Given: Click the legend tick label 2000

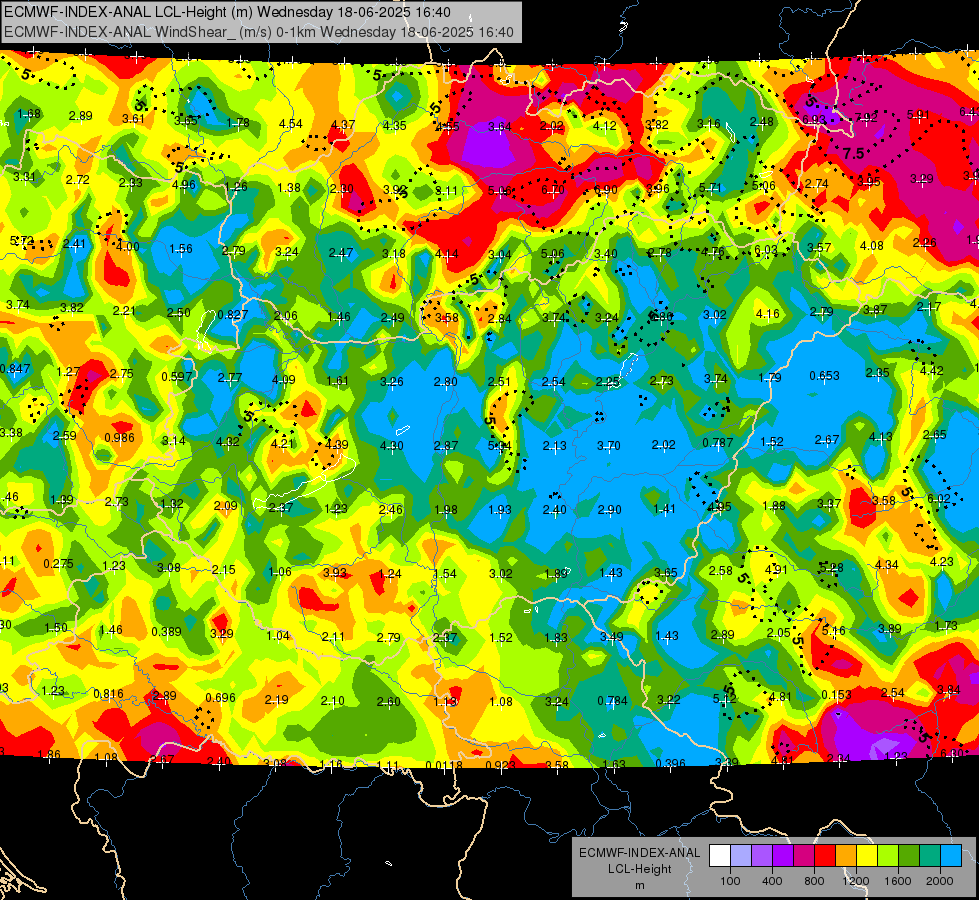Looking at the screenshot, I should point(940,881).
